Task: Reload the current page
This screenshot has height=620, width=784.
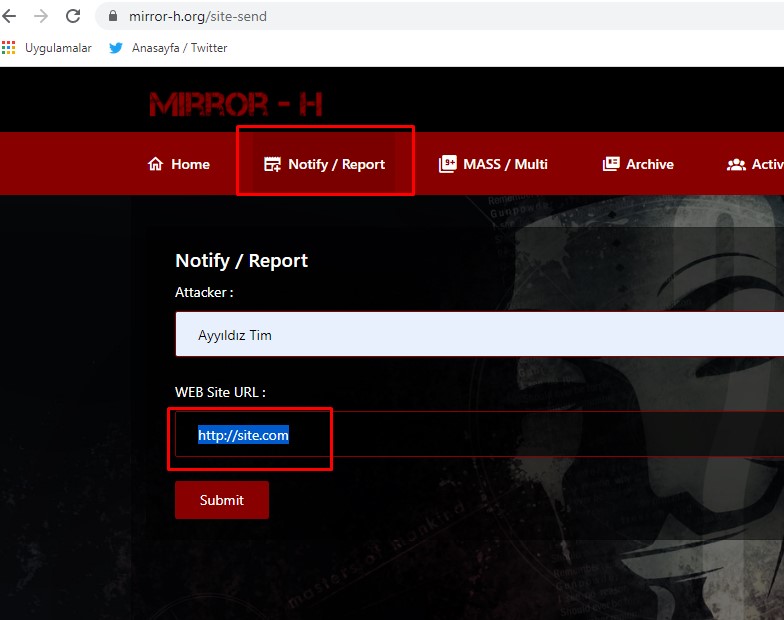Action: point(73,16)
